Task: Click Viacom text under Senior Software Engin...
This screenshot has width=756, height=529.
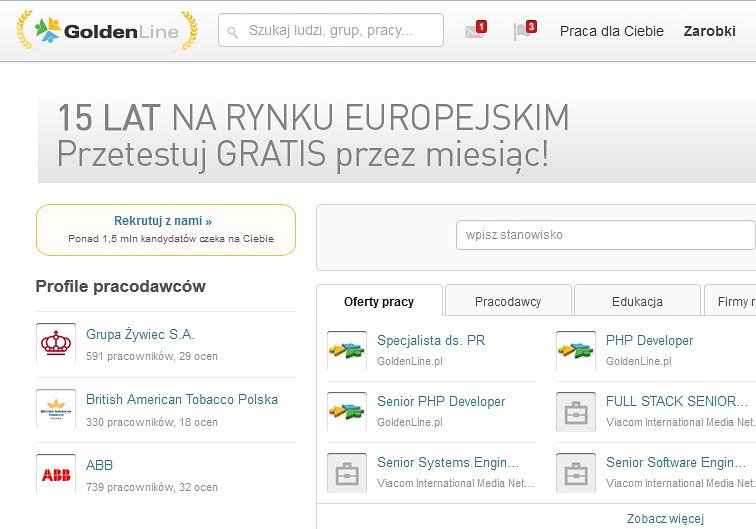Action: (681, 483)
